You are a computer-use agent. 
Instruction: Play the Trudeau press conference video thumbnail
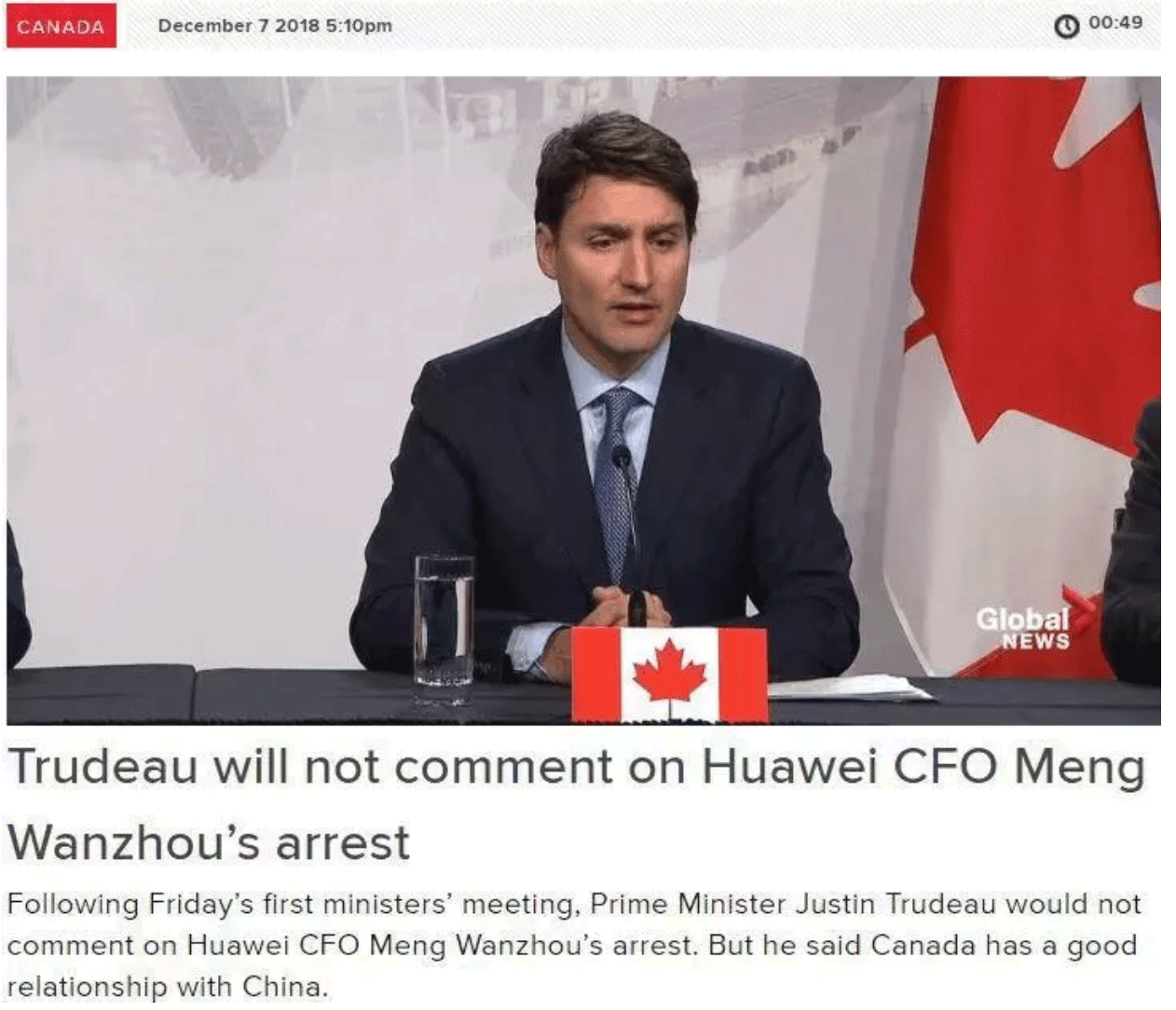pos(583,401)
